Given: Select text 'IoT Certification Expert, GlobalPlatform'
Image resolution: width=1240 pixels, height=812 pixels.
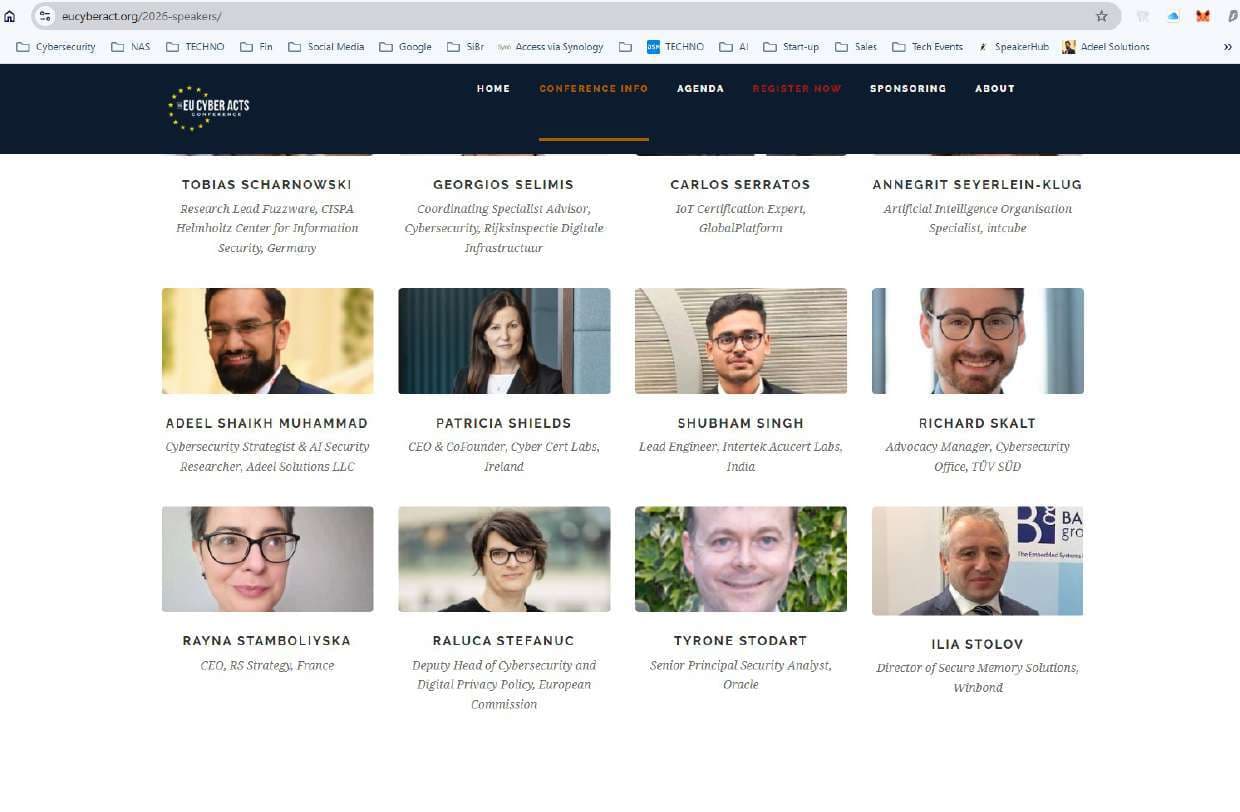Looking at the screenshot, I should (740, 219).
